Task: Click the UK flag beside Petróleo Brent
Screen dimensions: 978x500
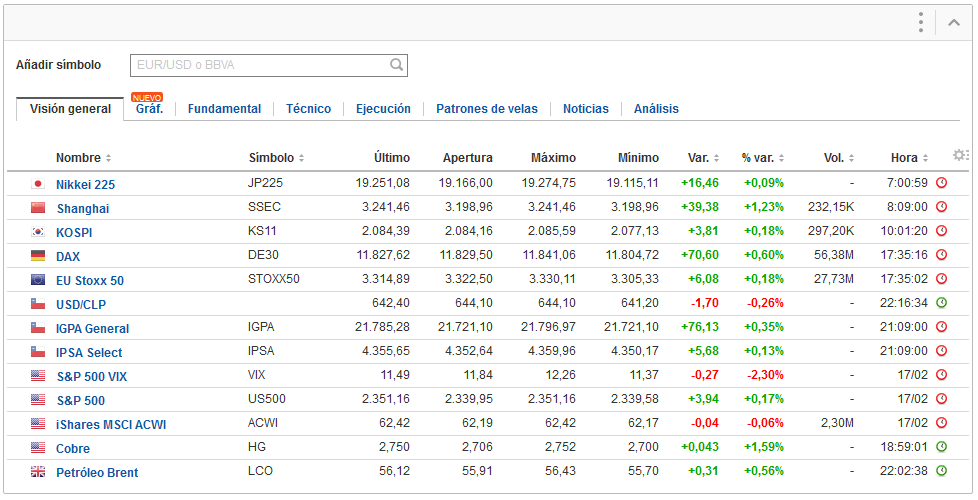Action: 38,471
